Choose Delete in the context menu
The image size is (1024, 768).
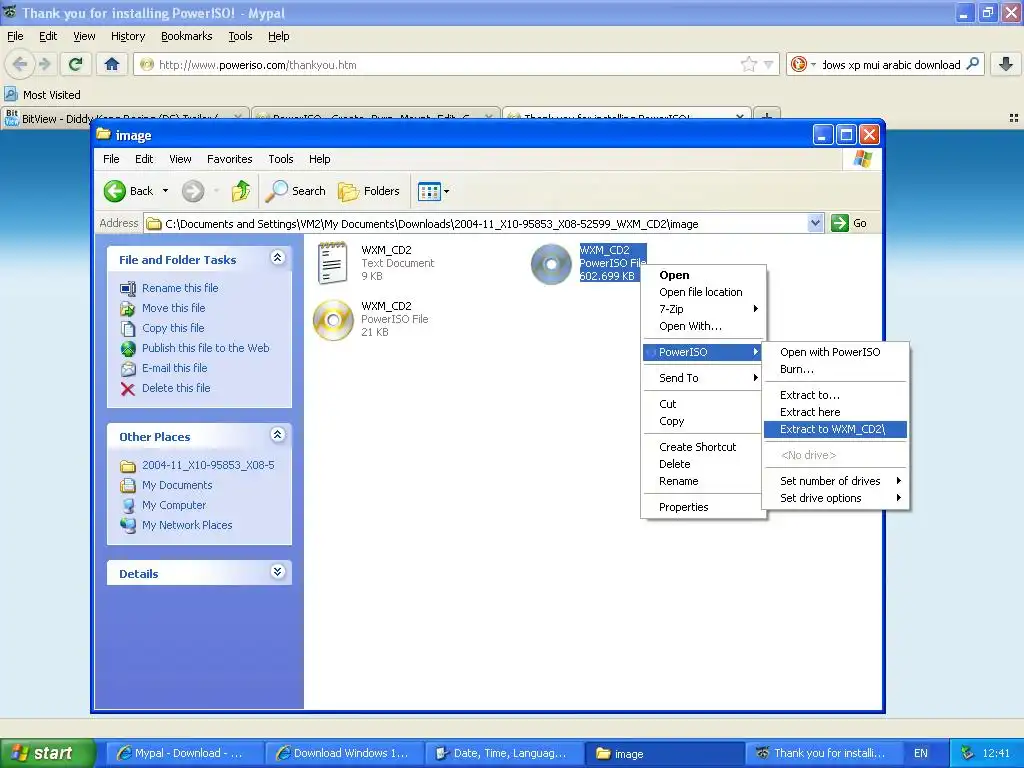(703, 464)
